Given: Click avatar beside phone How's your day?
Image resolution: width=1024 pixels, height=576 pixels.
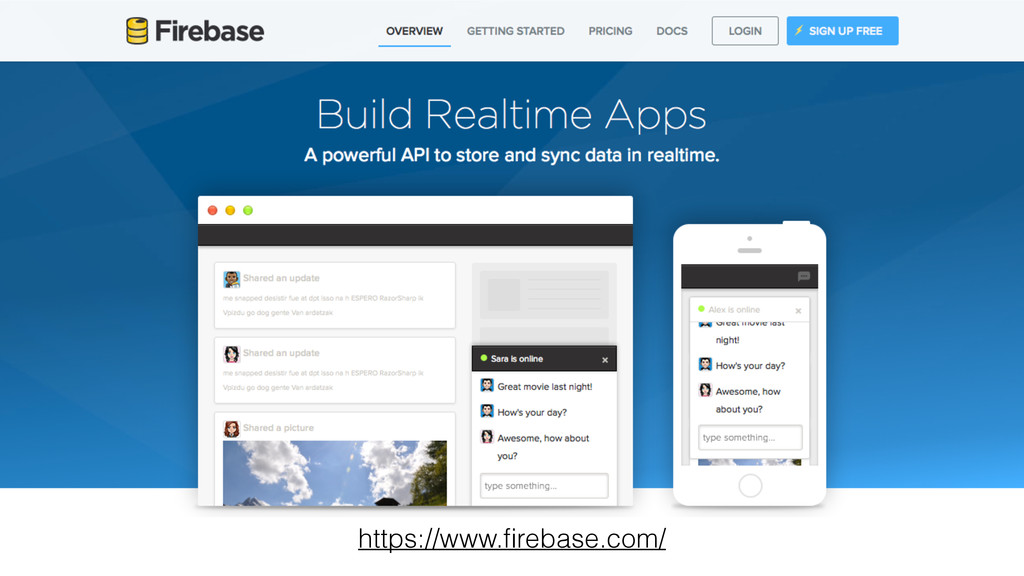Looking at the screenshot, I should 705,364.
